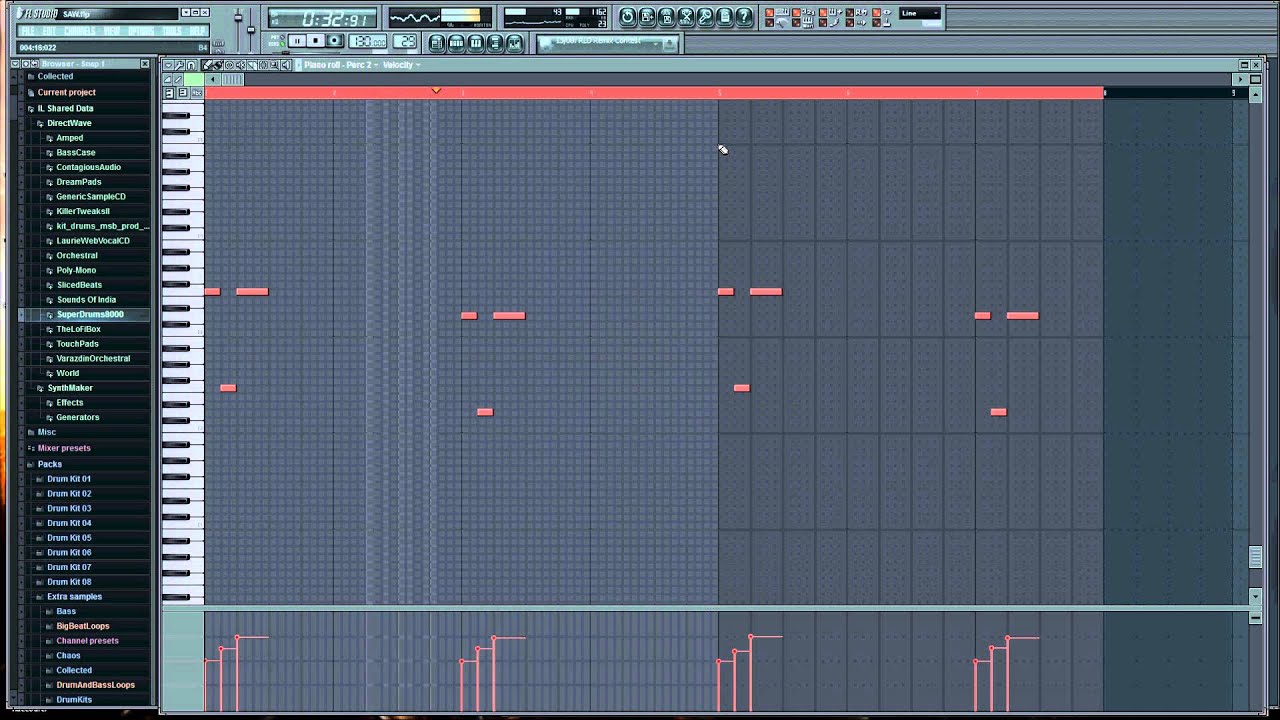
Task: Open the piano roll magnet snap options
Action: pyautogui.click(x=191, y=65)
